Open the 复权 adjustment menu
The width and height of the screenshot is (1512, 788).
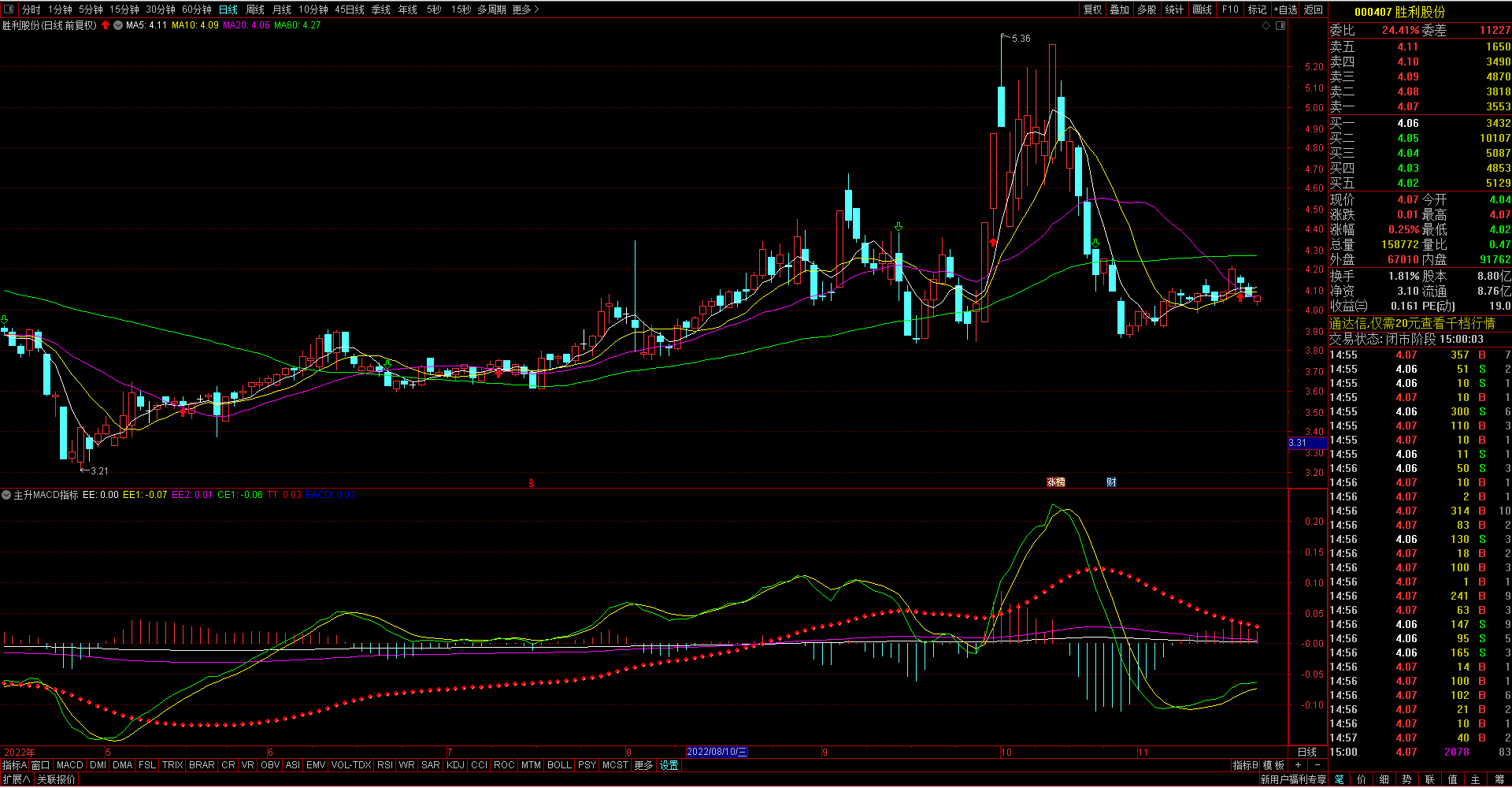pos(1093,9)
